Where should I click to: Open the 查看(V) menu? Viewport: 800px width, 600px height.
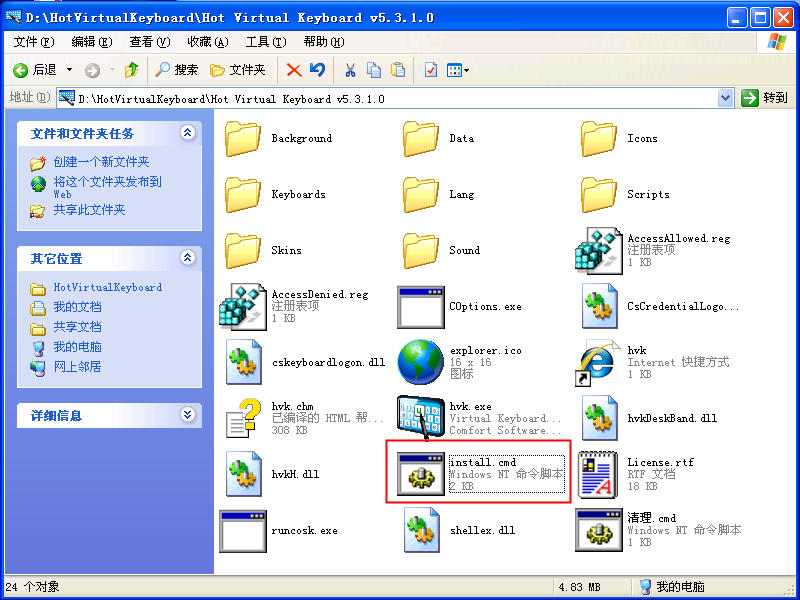point(149,42)
